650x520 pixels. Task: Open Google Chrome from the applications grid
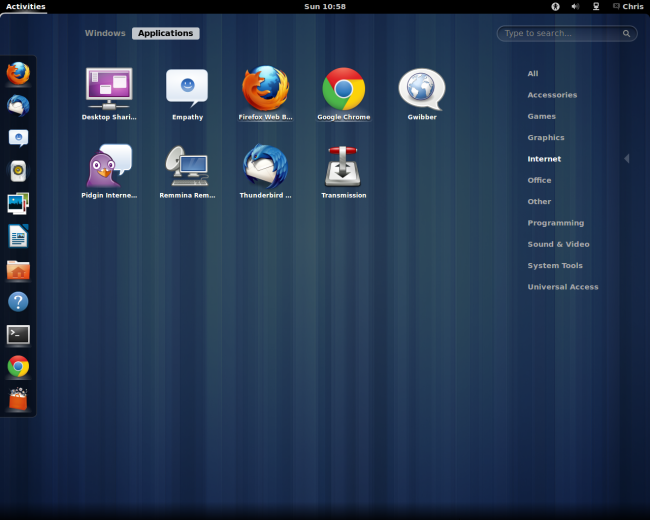click(x=344, y=94)
